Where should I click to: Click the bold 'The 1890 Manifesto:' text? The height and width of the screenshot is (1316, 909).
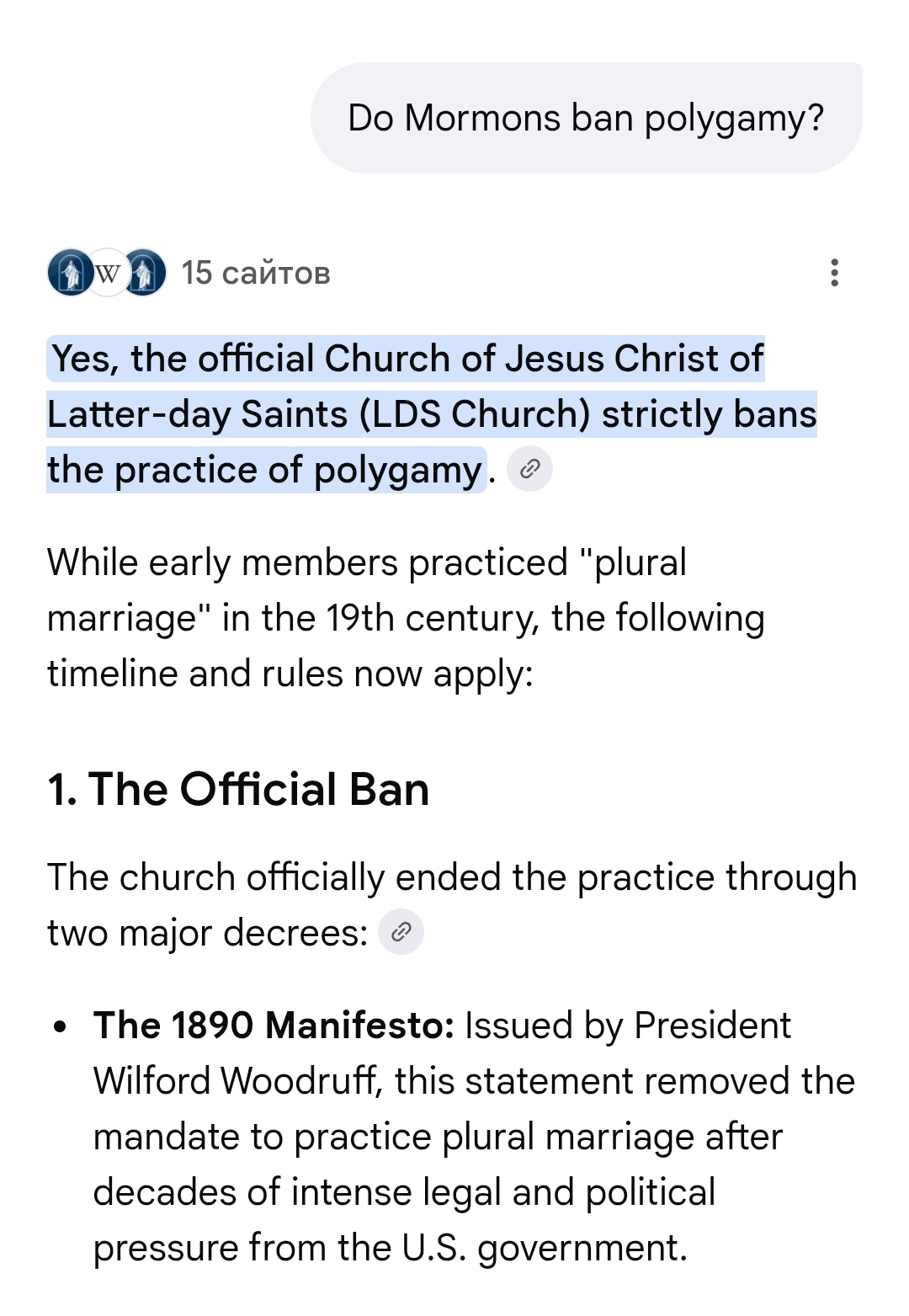(x=274, y=1026)
